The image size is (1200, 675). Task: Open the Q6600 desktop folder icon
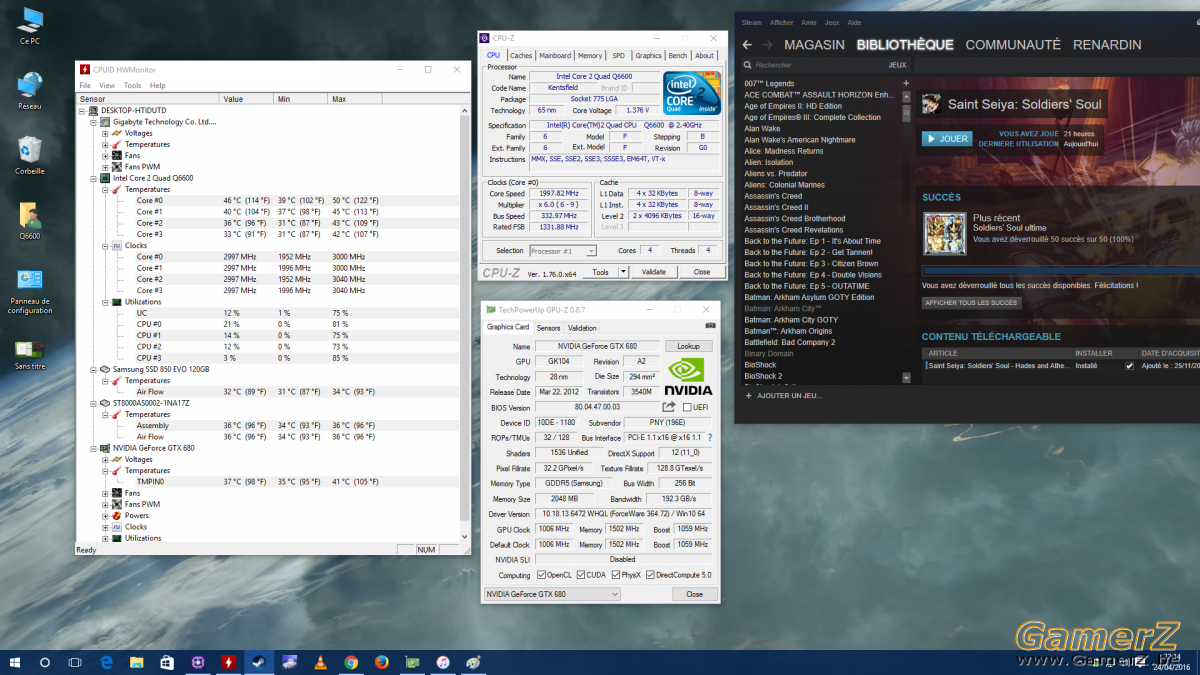point(30,222)
